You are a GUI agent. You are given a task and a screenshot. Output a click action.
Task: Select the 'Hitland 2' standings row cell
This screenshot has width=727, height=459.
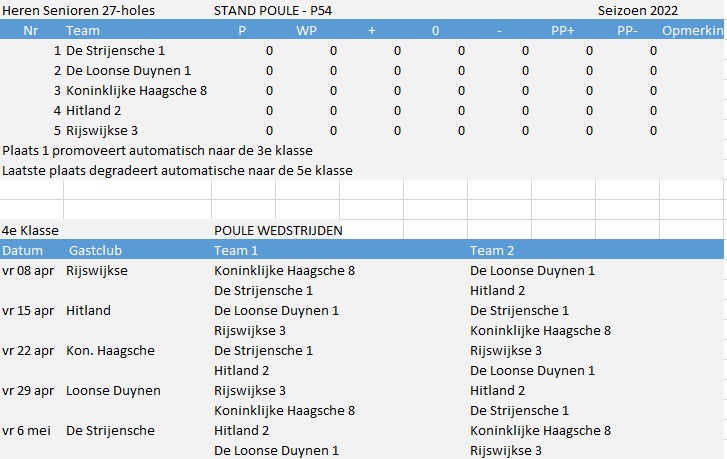93,110
